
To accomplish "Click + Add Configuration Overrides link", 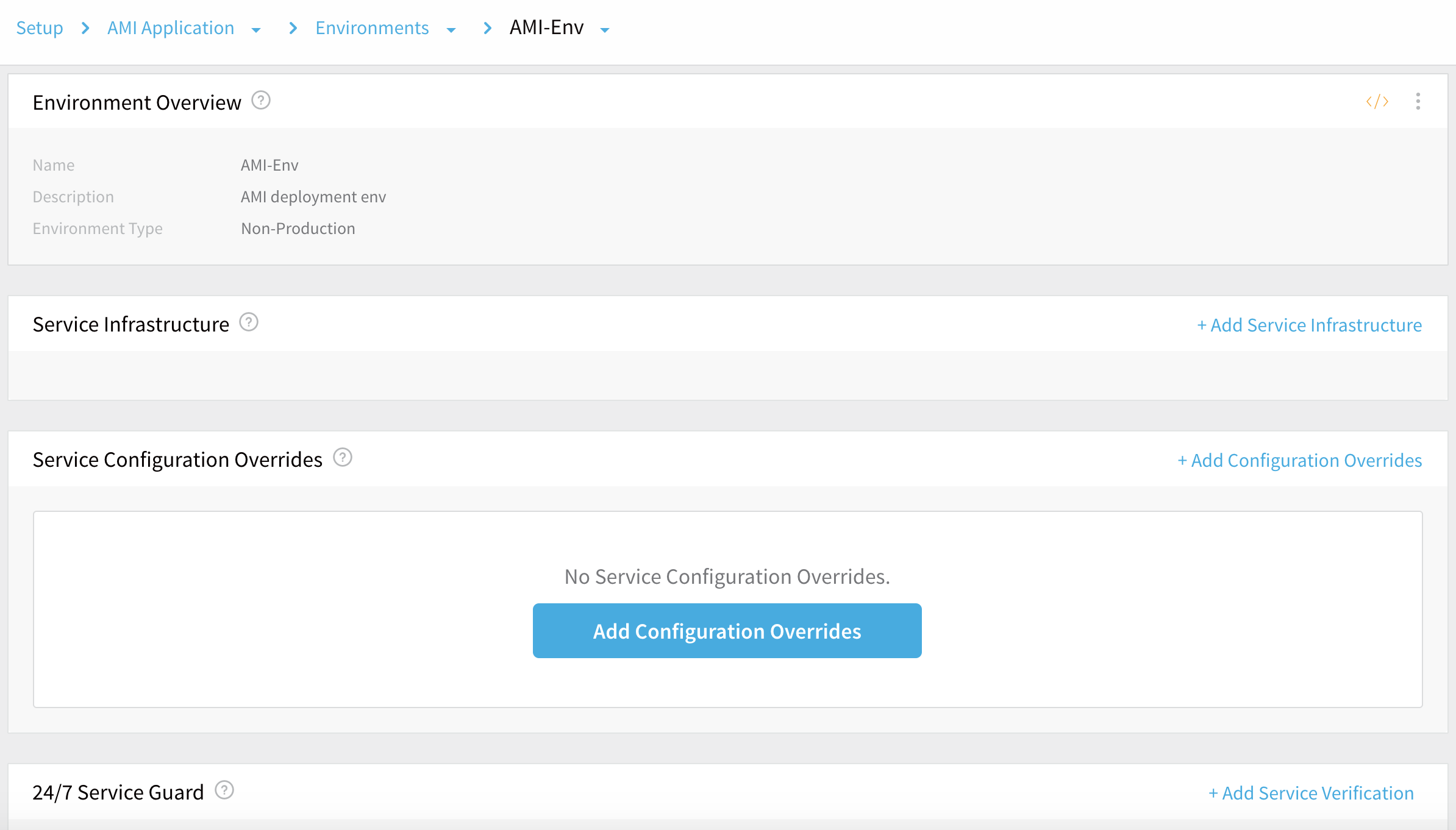I will pos(1299,460).
